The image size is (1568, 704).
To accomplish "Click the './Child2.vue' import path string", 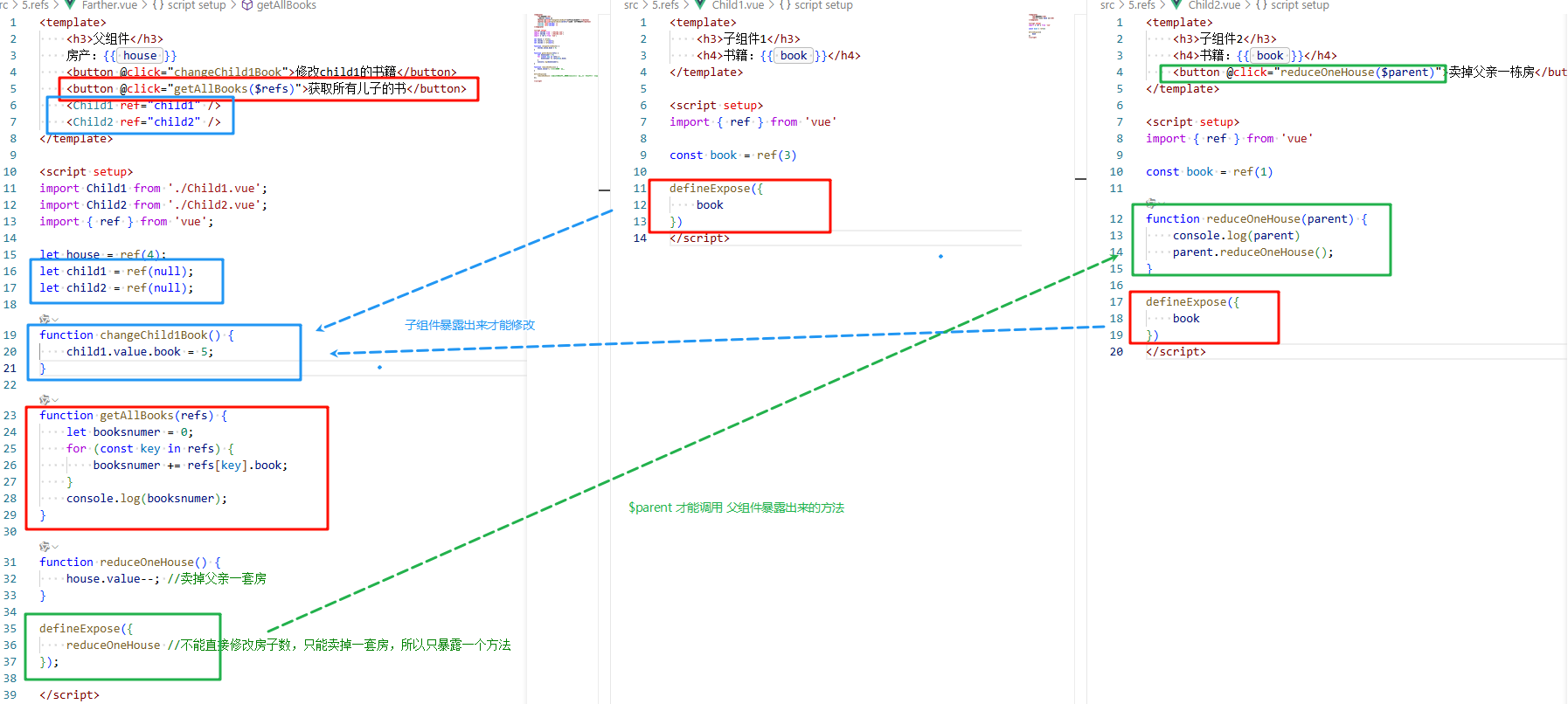I will (214, 205).
